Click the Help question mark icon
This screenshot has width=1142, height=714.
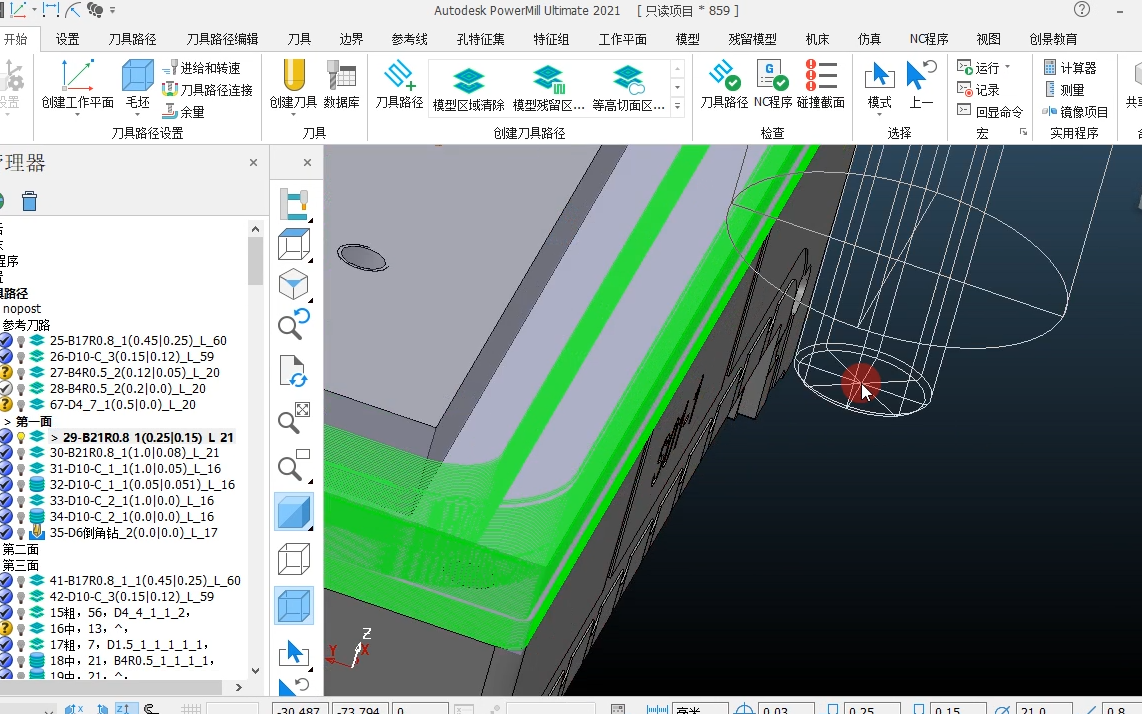point(1082,9)
